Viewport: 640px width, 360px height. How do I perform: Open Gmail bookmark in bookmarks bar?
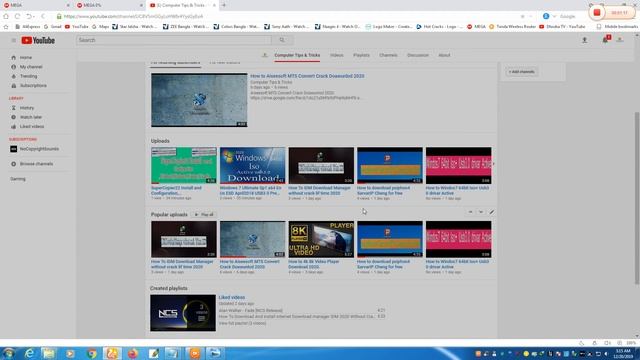52,27
